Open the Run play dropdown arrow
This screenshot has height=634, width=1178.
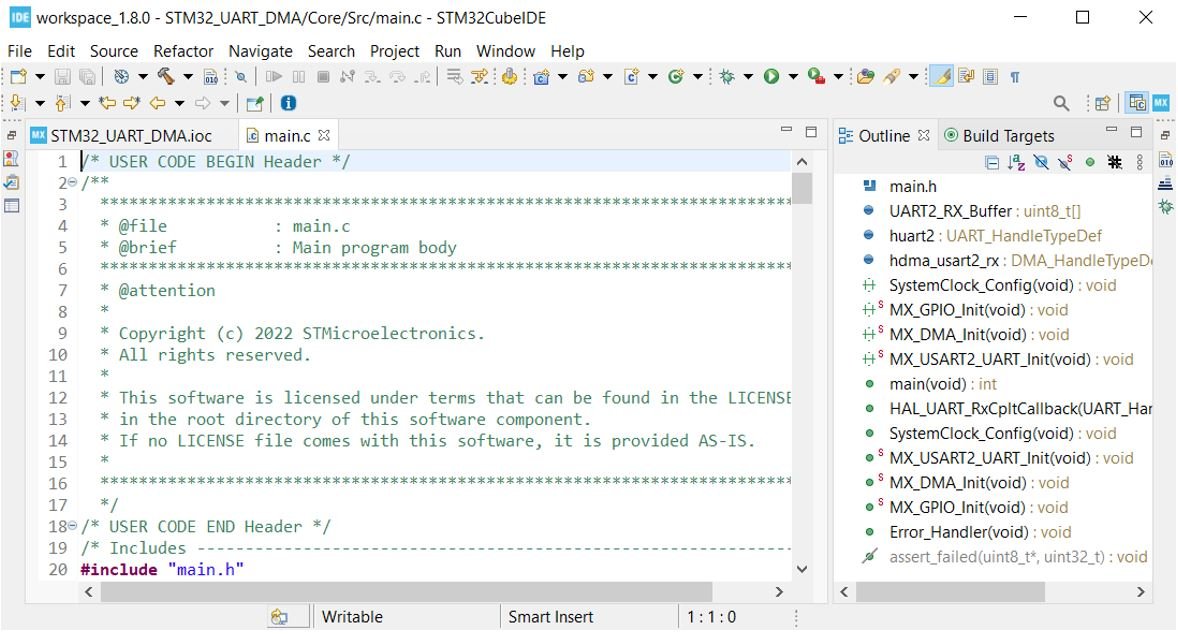tap(793, 77)
